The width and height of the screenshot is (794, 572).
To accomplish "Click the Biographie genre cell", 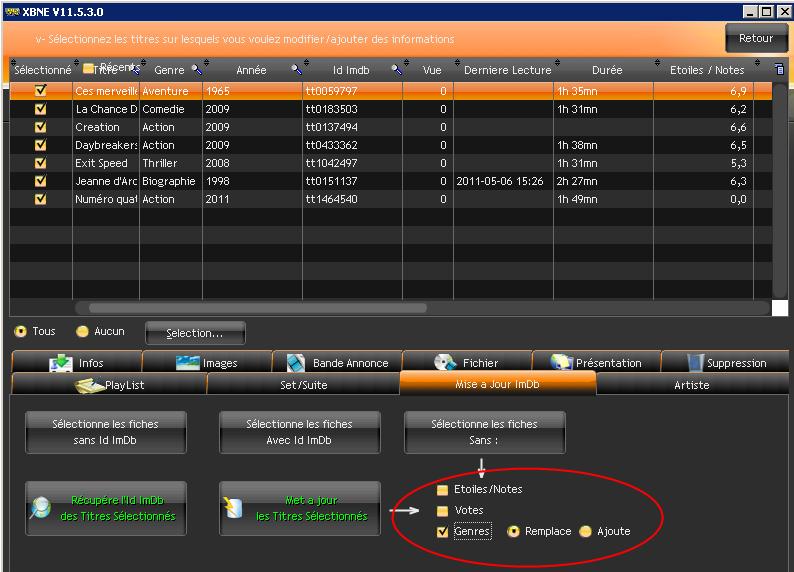I will click(x=171, y=181).
